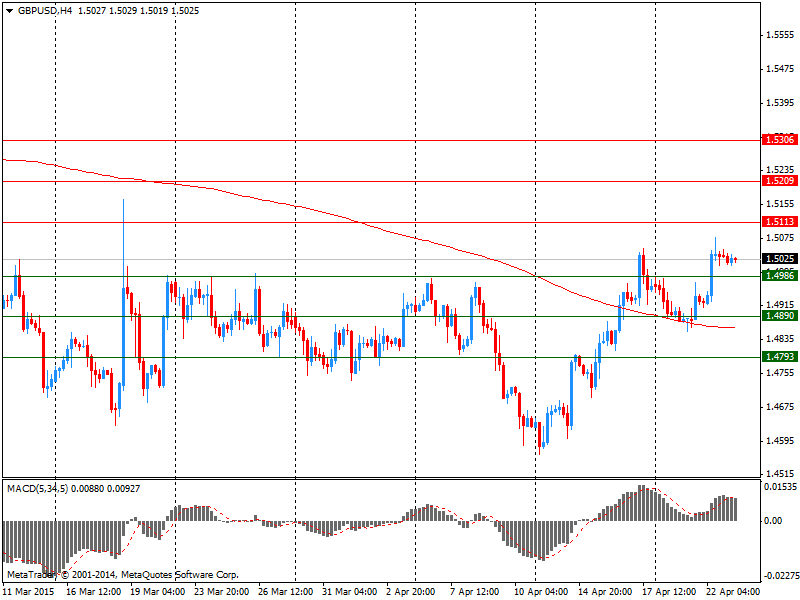Viewport: 800px width, 600px height.
Task: Click the 23 Mar 20:00 time label
Action: coord(221,592)
